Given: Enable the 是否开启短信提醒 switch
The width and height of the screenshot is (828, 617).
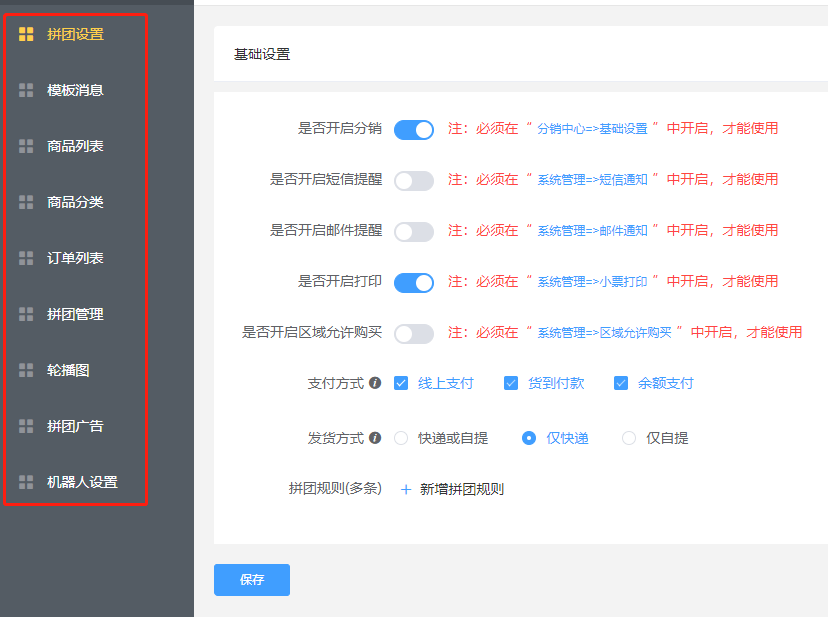Looking at the screenshot, I should (x=414, y=180).
